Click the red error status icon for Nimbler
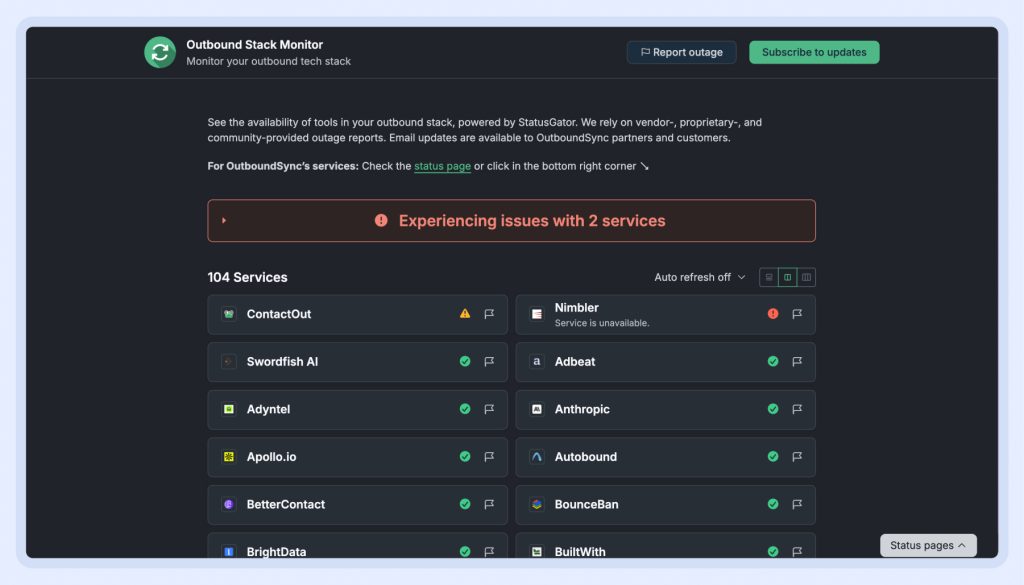The image size is (1024, 585). (773, 314)
